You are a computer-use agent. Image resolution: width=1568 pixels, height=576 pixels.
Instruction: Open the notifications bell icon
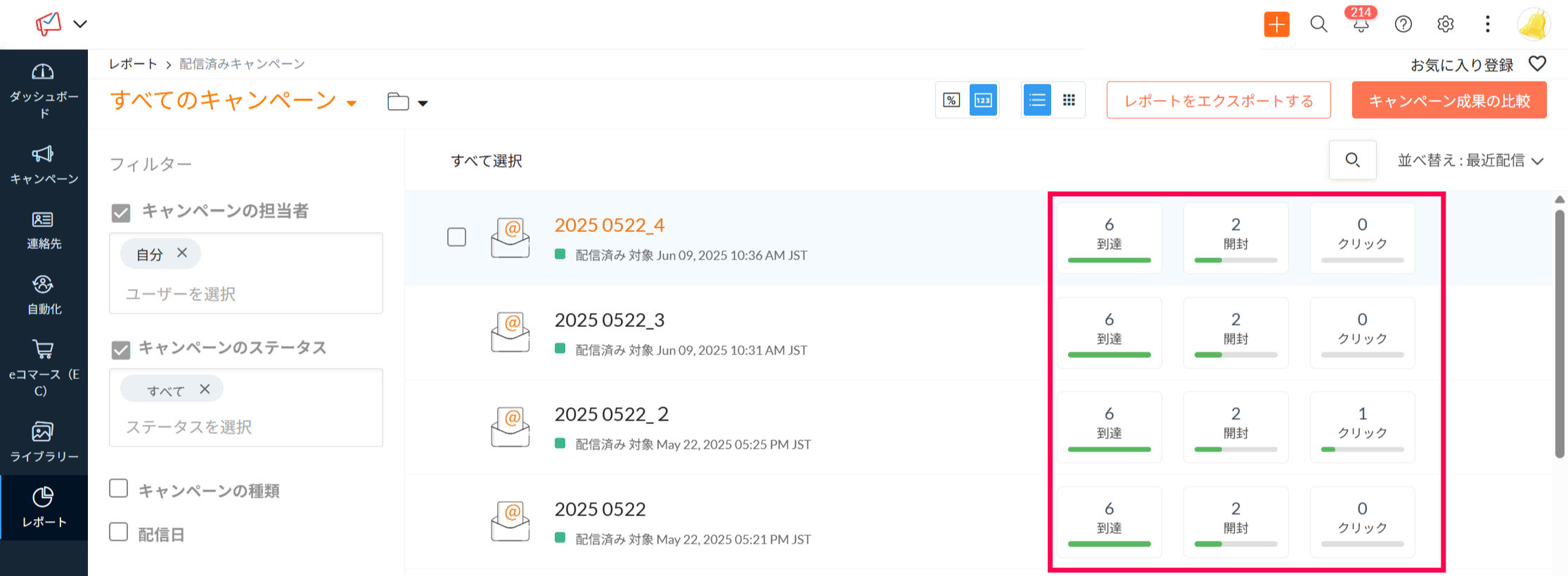pos(1361,25)
